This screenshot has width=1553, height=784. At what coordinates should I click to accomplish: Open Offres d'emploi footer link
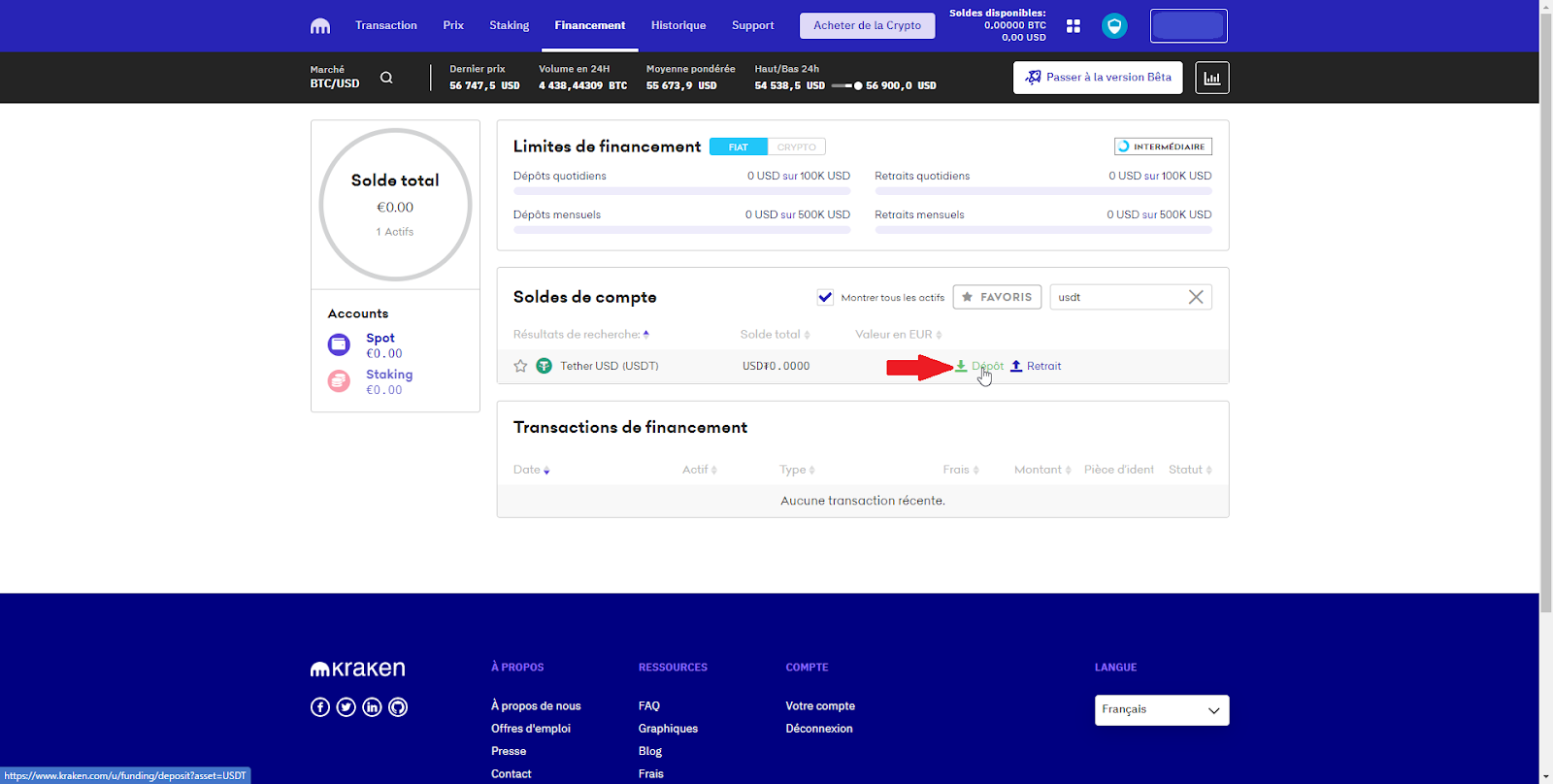coord(531,729)
